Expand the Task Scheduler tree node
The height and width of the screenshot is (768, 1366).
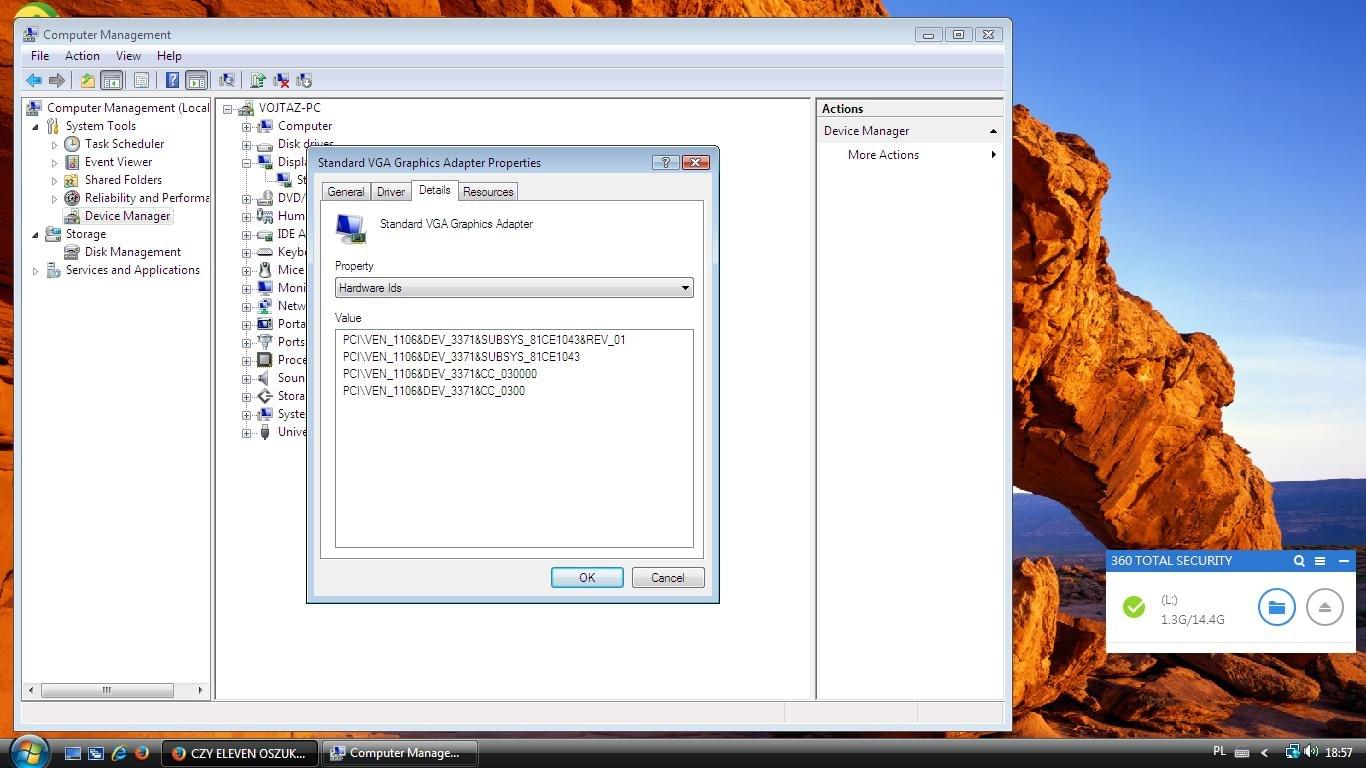tap(55, 145)
